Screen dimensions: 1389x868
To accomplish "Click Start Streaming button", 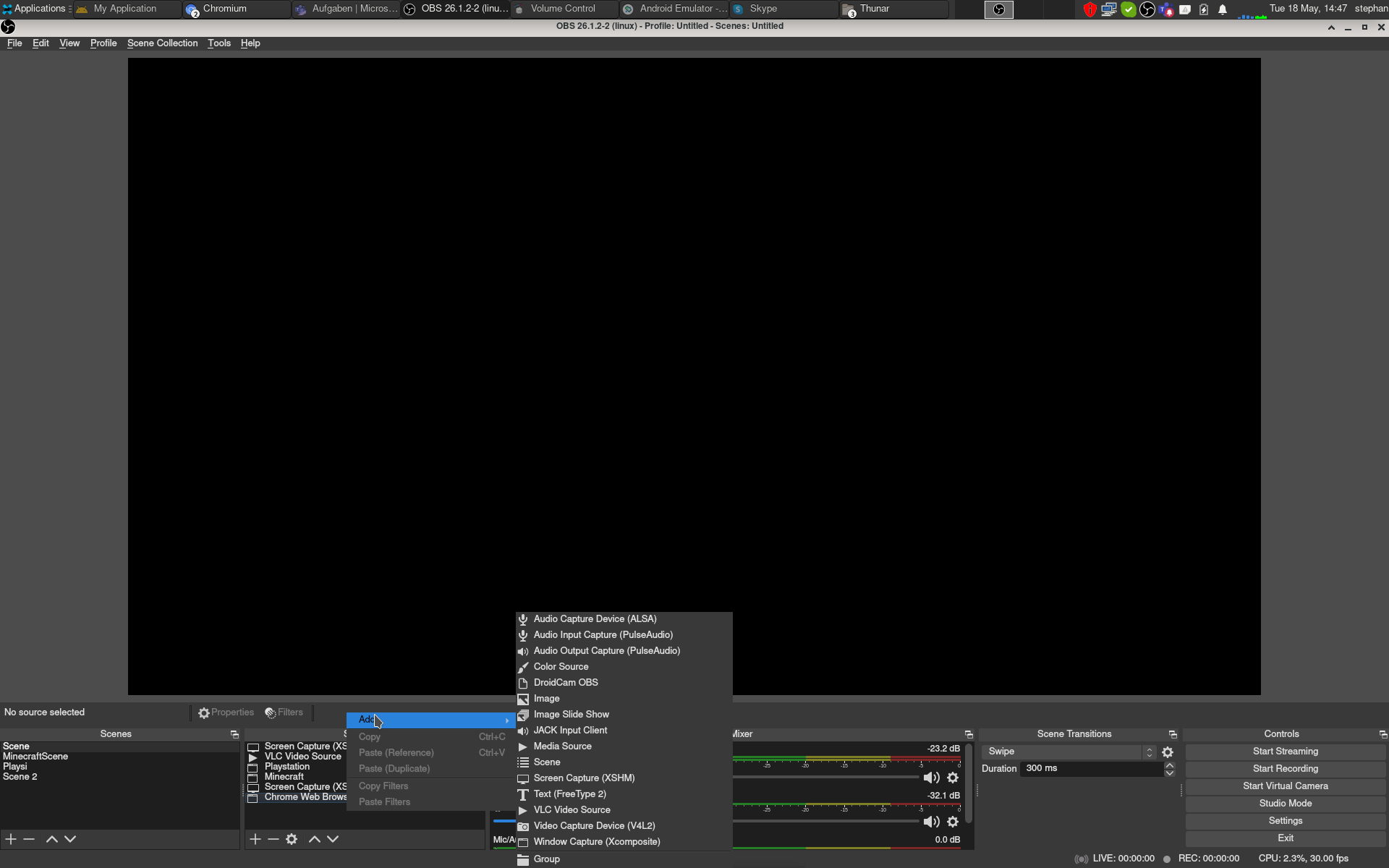I will [x=1285, y=752].
